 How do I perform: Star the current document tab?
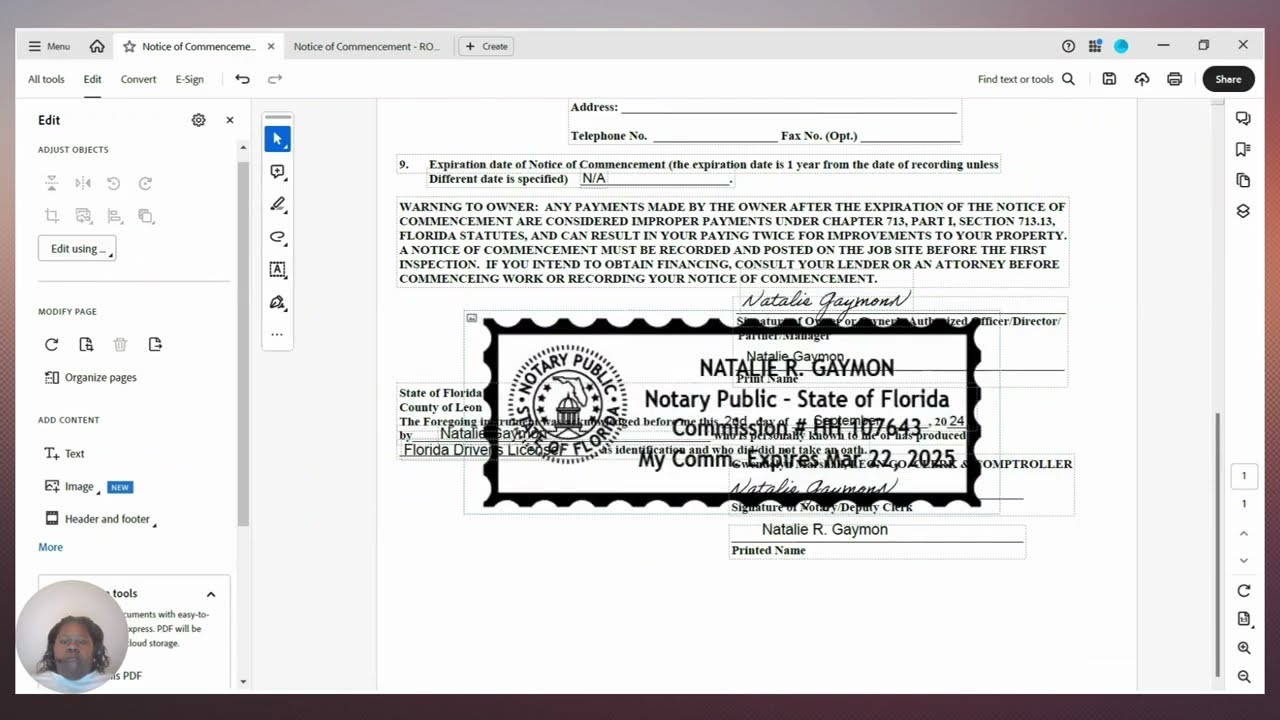coord(129,46)
